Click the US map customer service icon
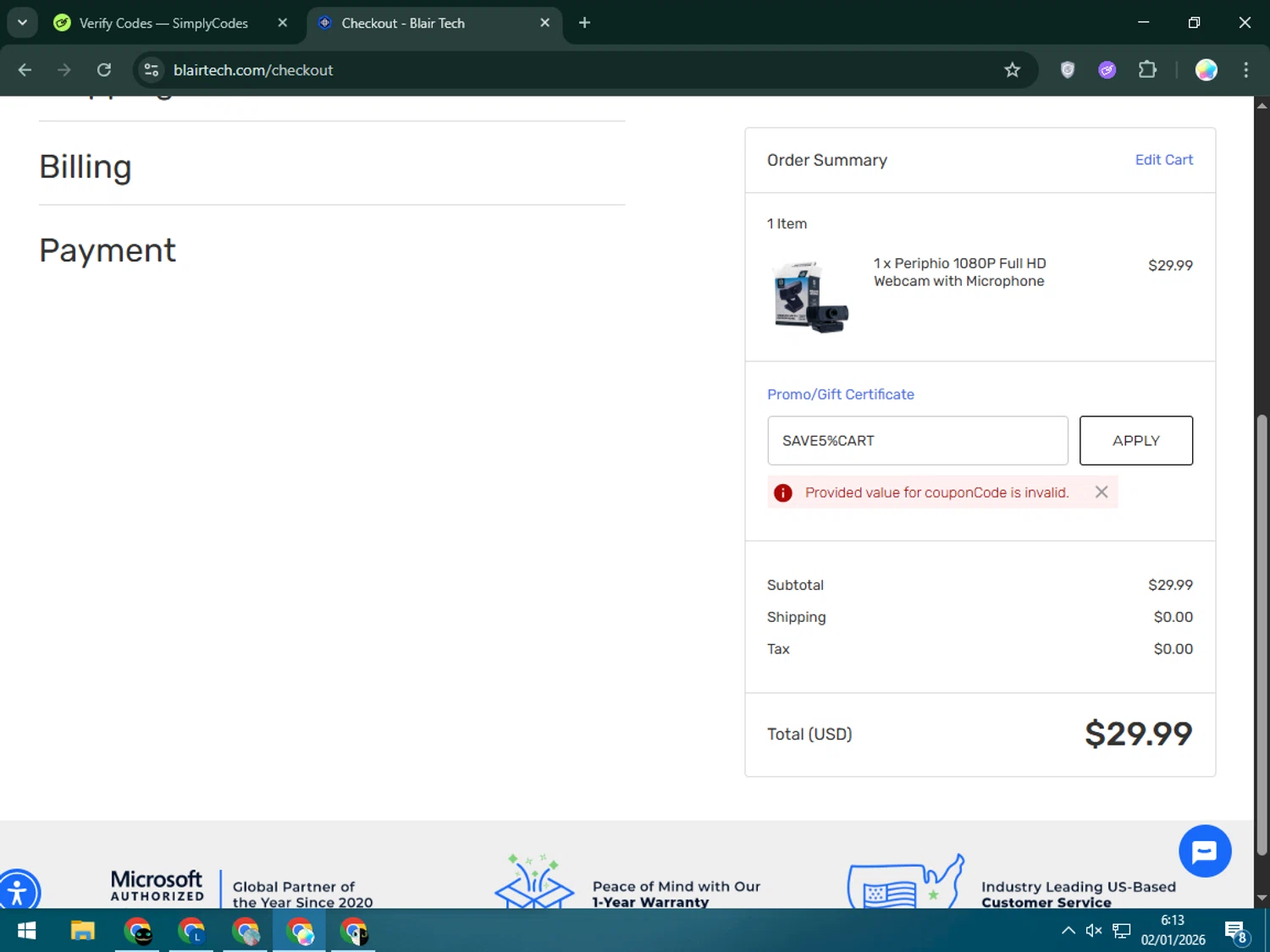The image size is (1270, 952). (906, 882)
